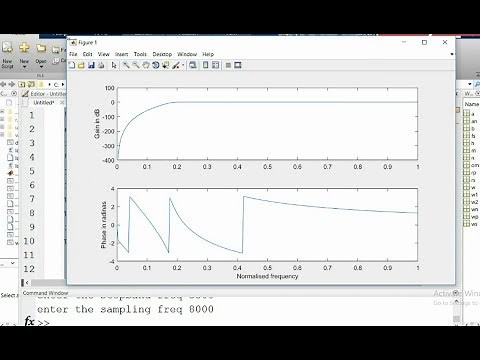
Task: Open the View menu of Figure 1
Action: [x=104, y=54]
